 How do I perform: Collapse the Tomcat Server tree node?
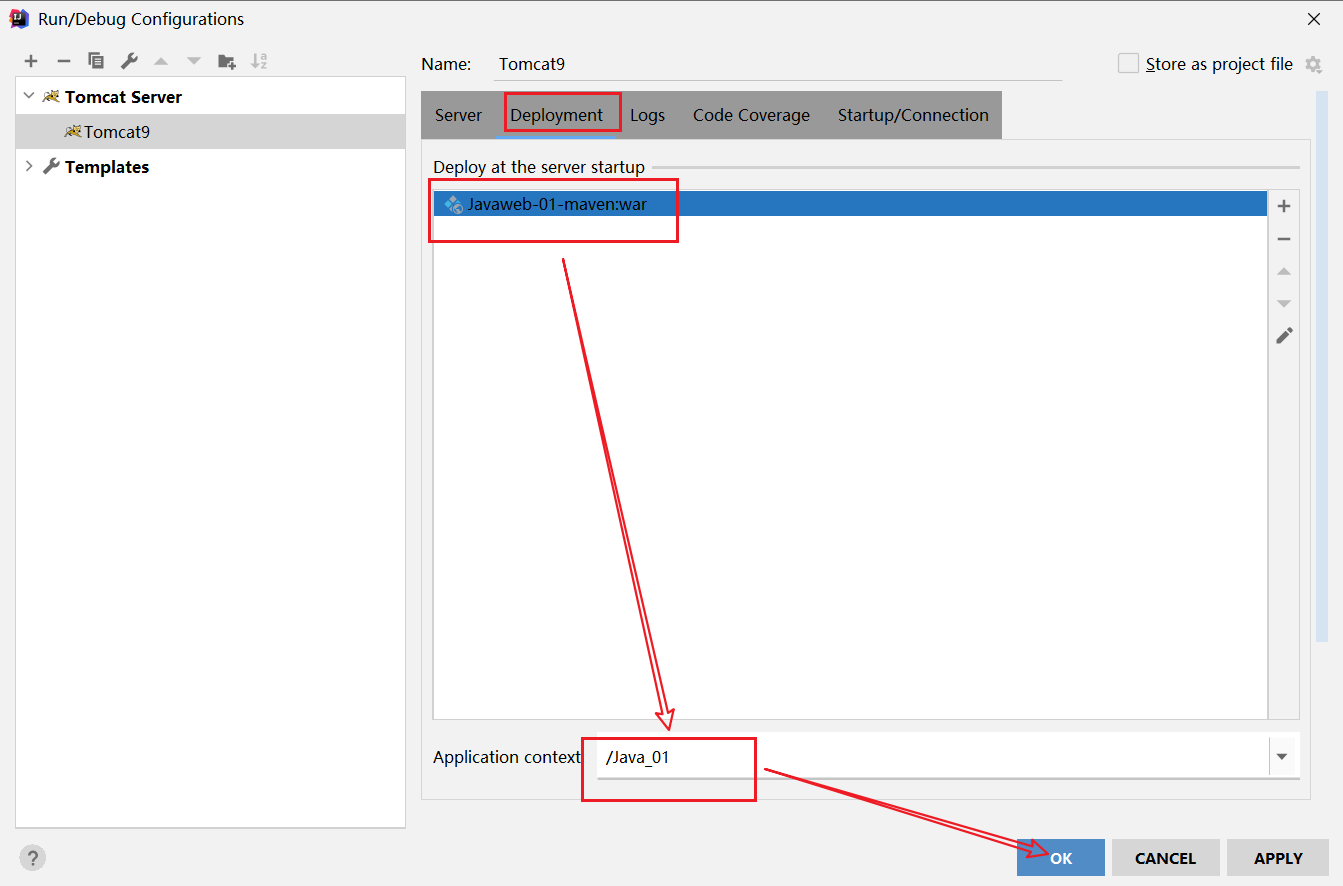(28, 97)
